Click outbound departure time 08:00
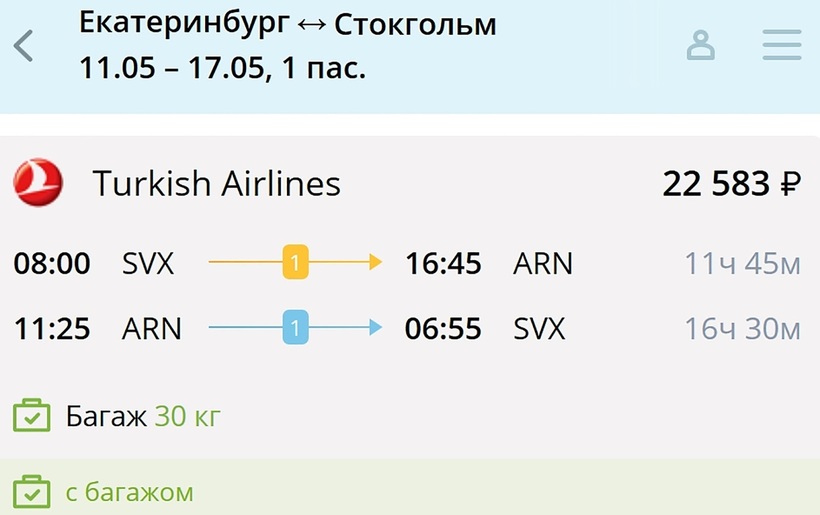 52,264
